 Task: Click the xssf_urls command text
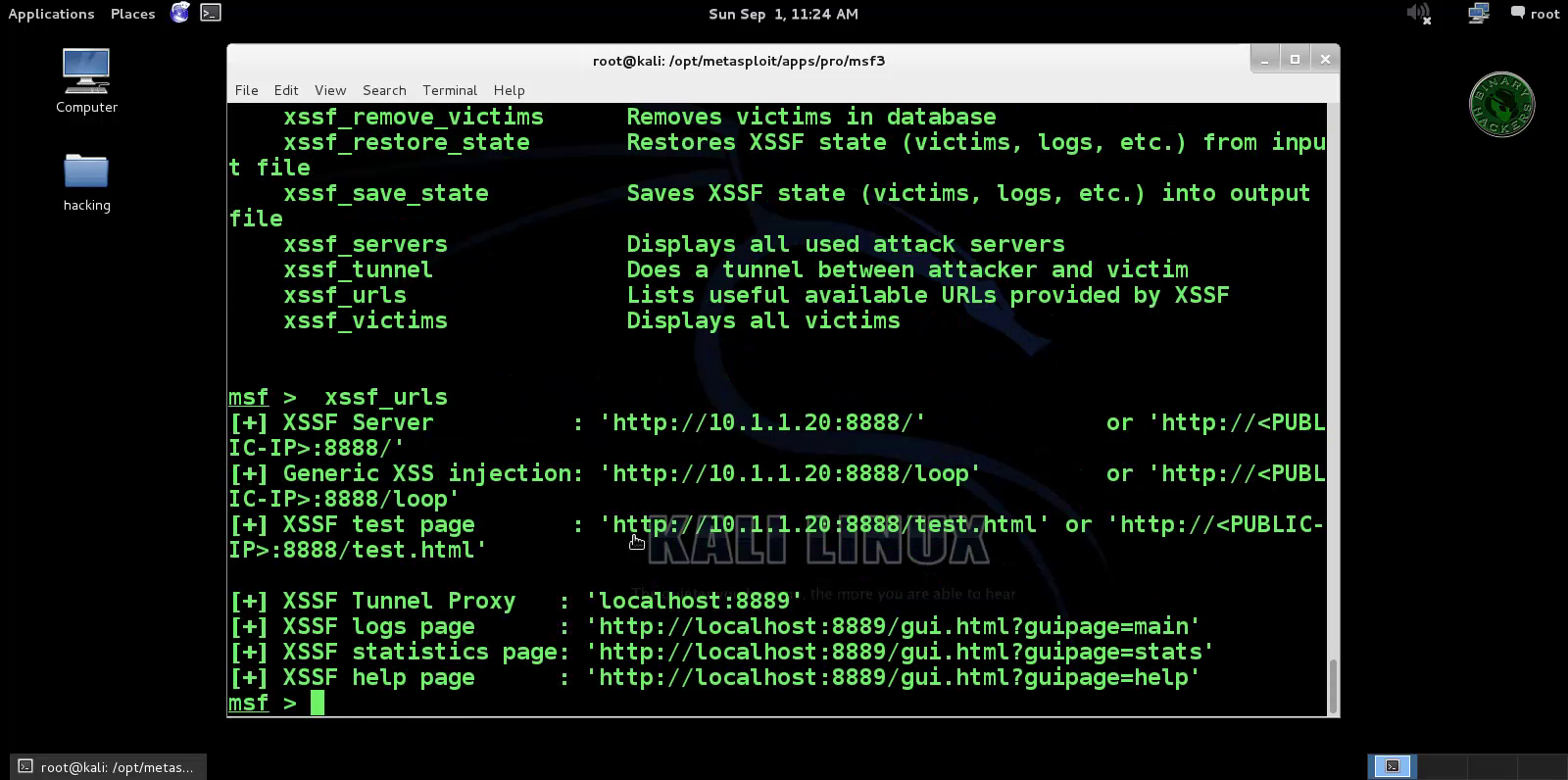click(x=386, y=398)
